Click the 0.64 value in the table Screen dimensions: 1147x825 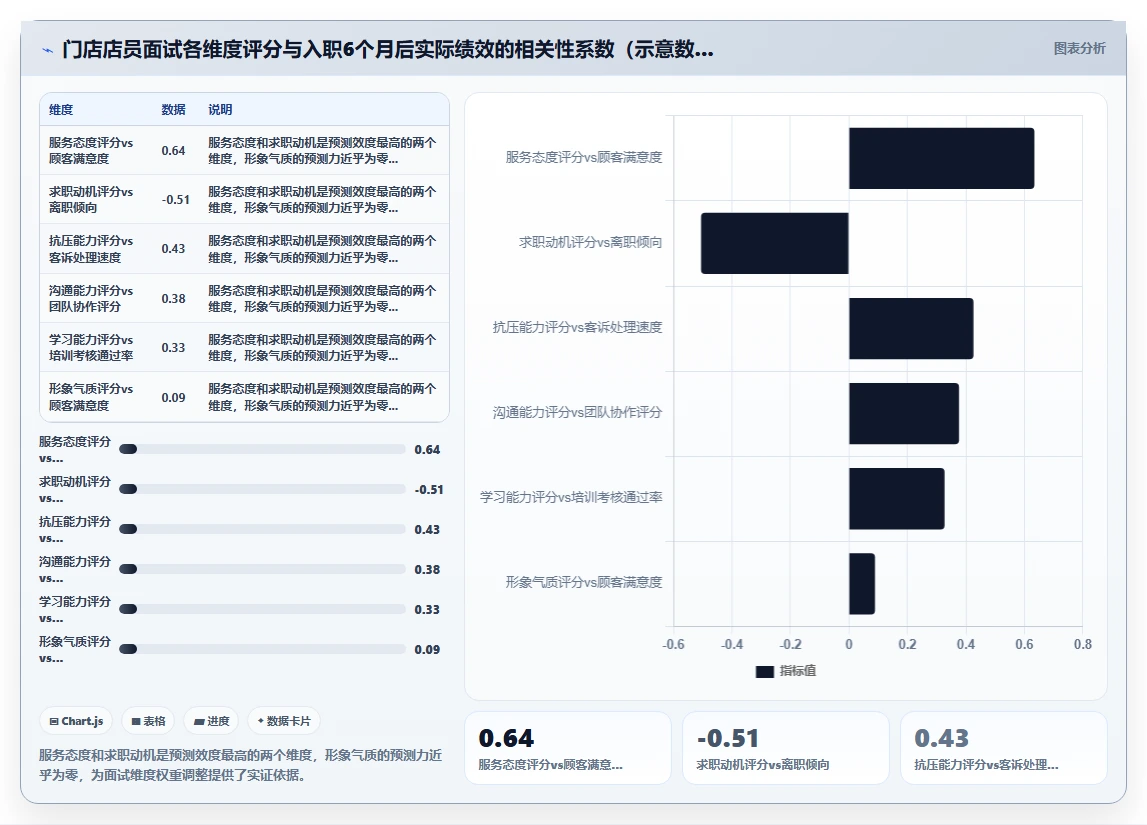pyautogui.click(x=173, y=151)
